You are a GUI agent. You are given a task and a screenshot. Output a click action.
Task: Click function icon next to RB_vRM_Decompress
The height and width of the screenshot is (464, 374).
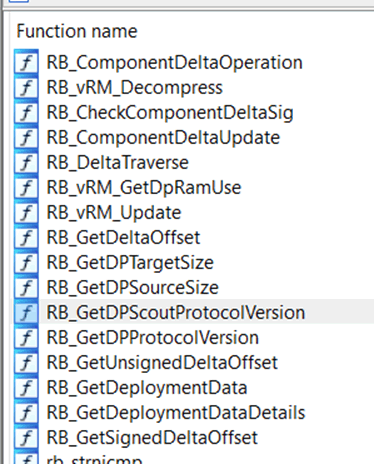pos(26,87)
